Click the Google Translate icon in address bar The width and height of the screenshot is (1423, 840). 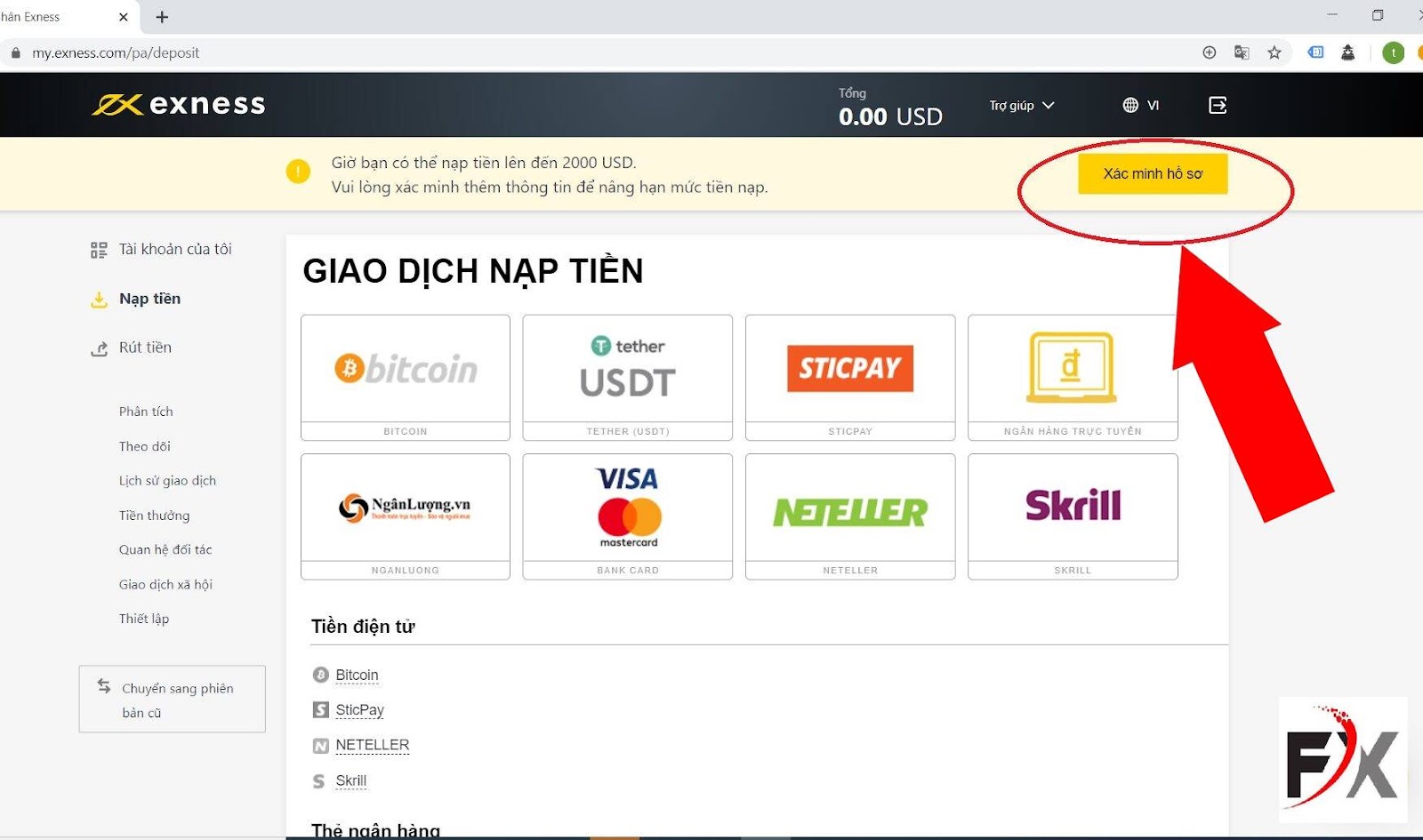(x=1242, y=52)
